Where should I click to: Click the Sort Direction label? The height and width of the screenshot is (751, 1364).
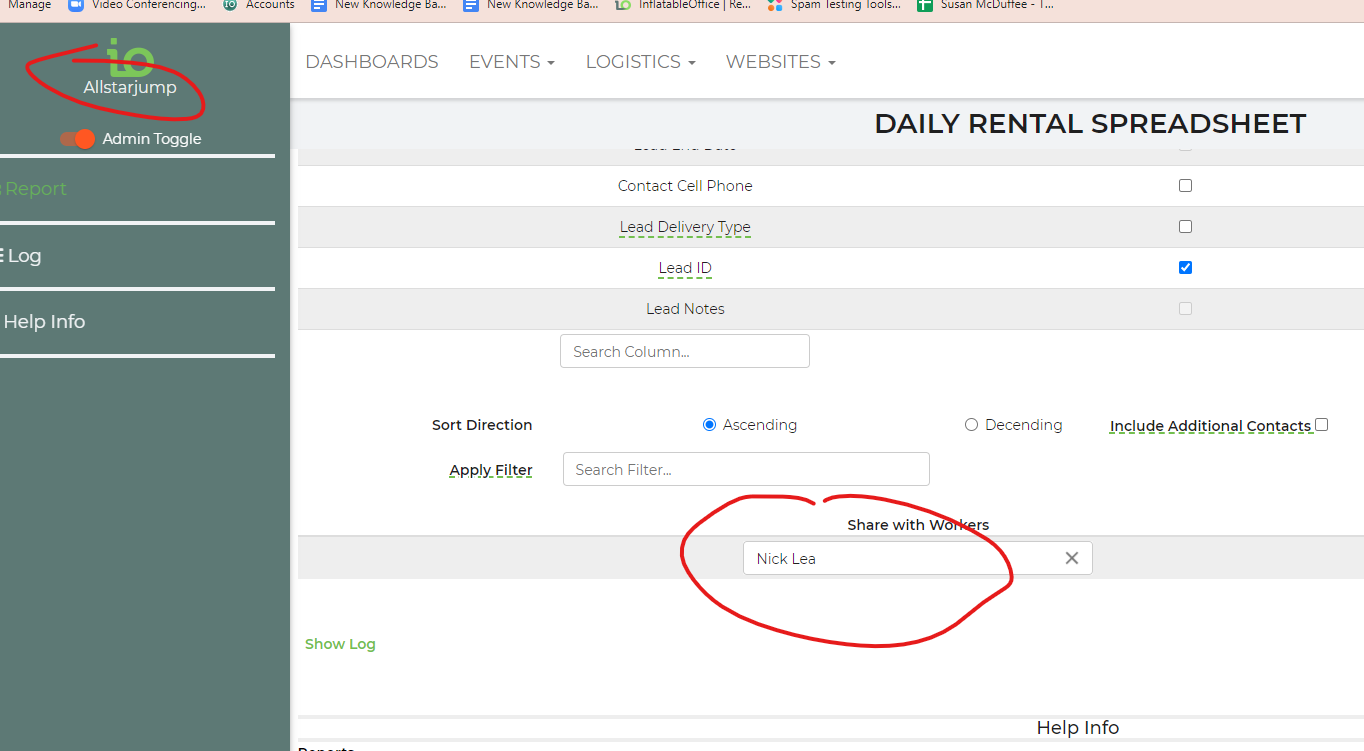tap(482, 425)
